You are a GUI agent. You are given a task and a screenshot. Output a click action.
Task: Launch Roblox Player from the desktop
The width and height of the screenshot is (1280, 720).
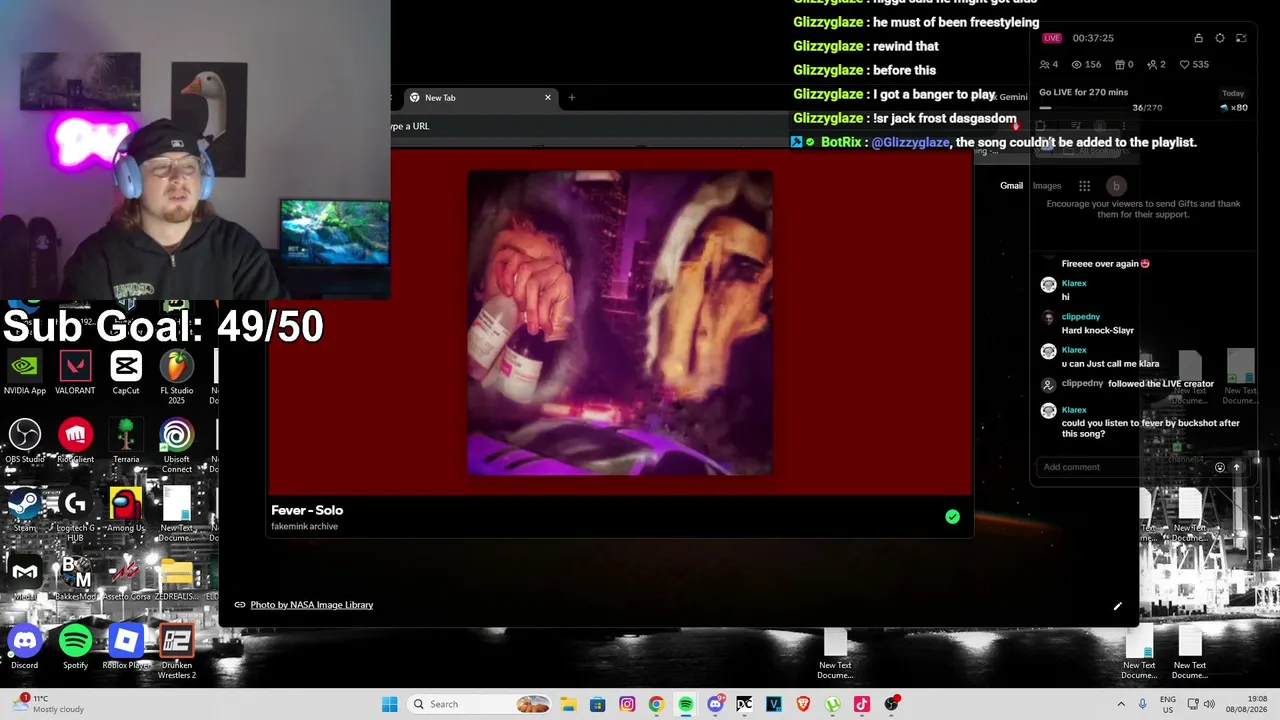[126, 647]
